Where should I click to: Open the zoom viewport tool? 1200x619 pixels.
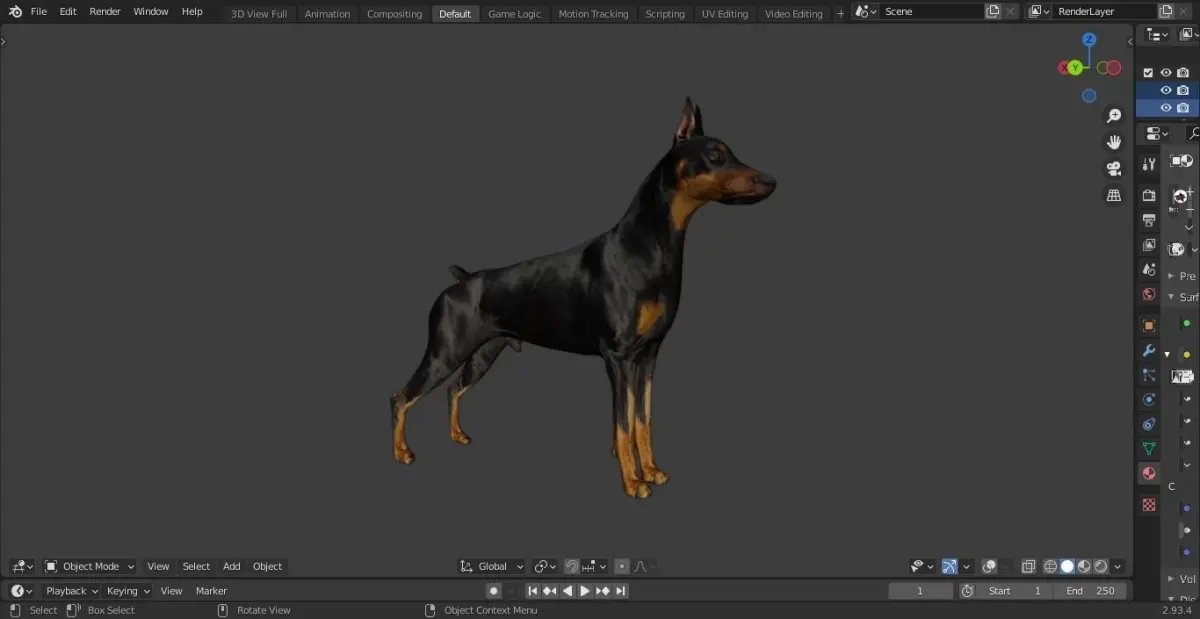[1114, 116]
